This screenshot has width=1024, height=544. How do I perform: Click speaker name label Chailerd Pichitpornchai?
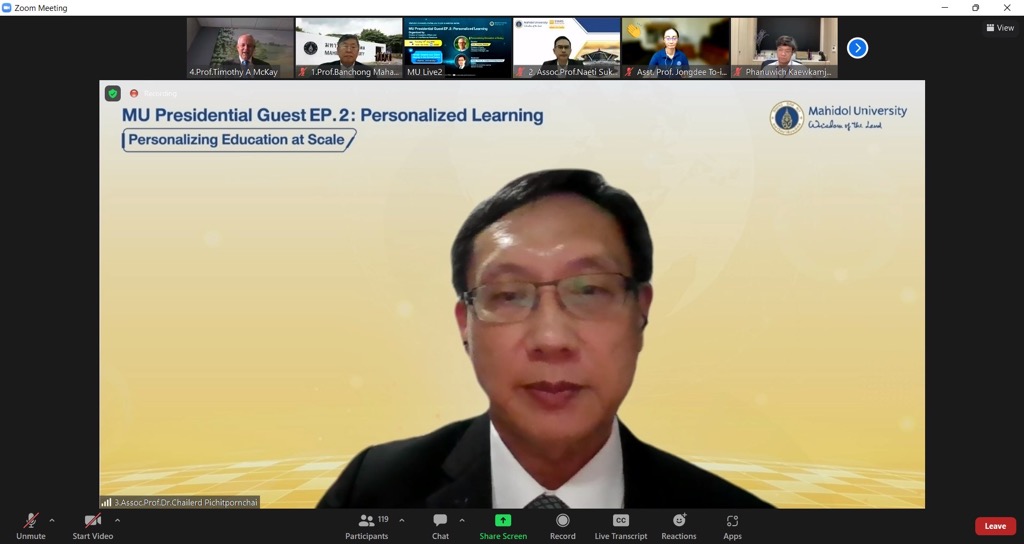(x=186, y=502)
